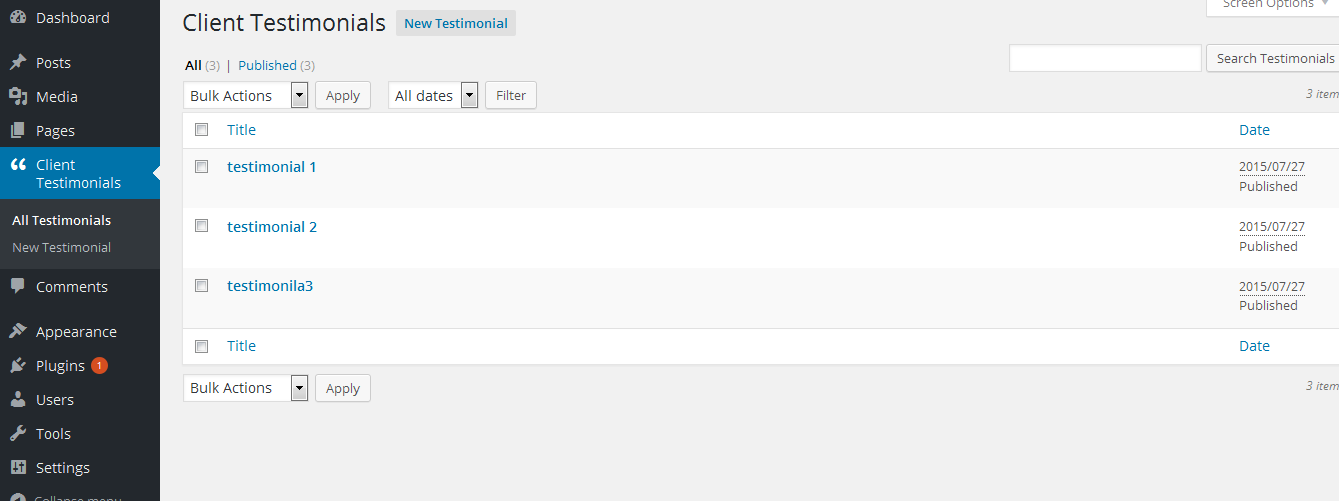The height and width of the screenshot is (501, 1339).
Task: Click the Comments speech bubble icon
Action: tap(18, 287)
